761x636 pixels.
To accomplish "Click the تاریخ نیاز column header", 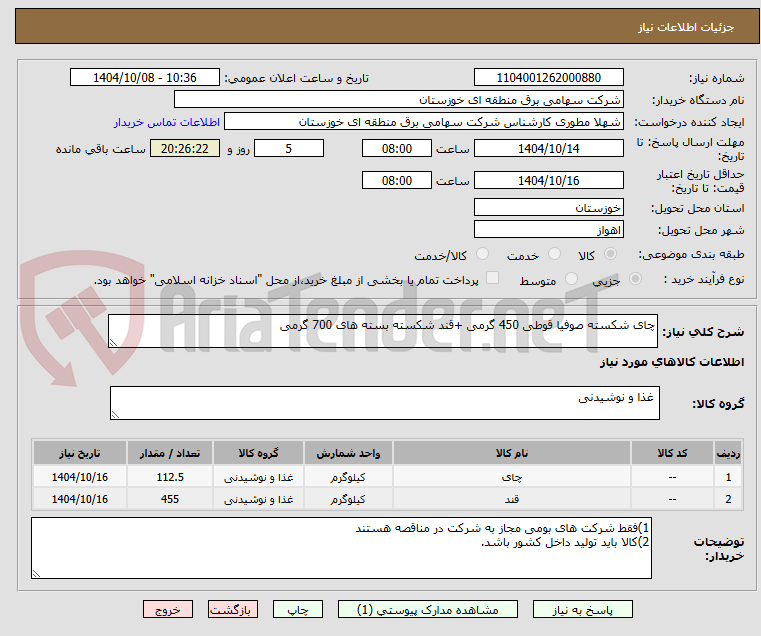I will [80, 453].
